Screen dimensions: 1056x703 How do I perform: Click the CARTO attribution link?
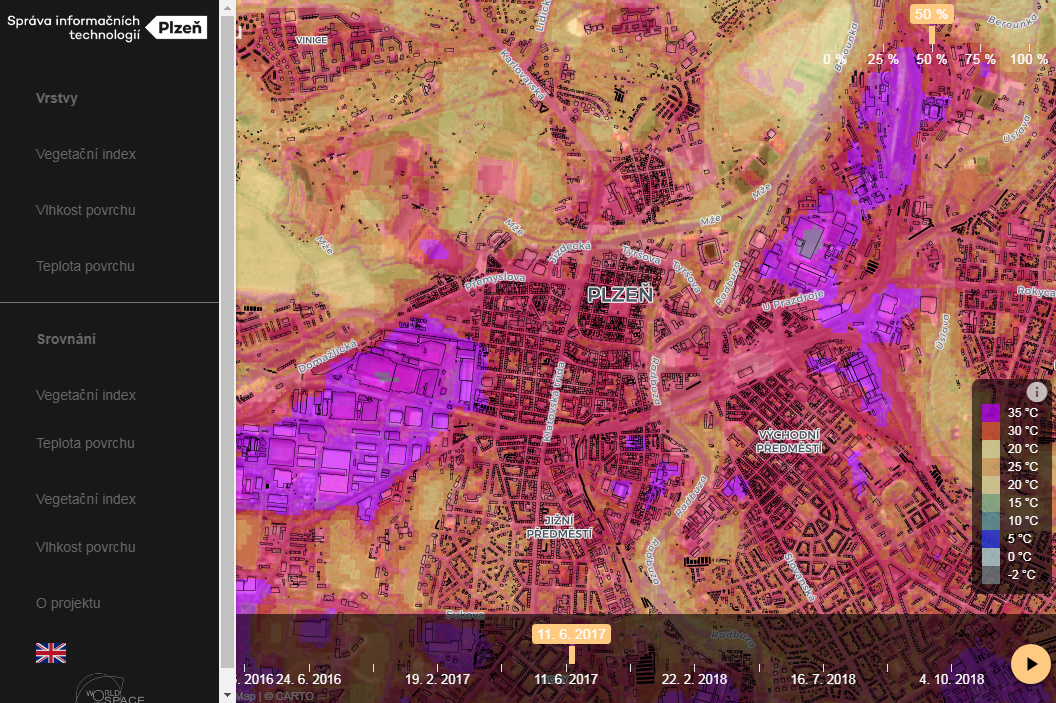tap(295, 696)
